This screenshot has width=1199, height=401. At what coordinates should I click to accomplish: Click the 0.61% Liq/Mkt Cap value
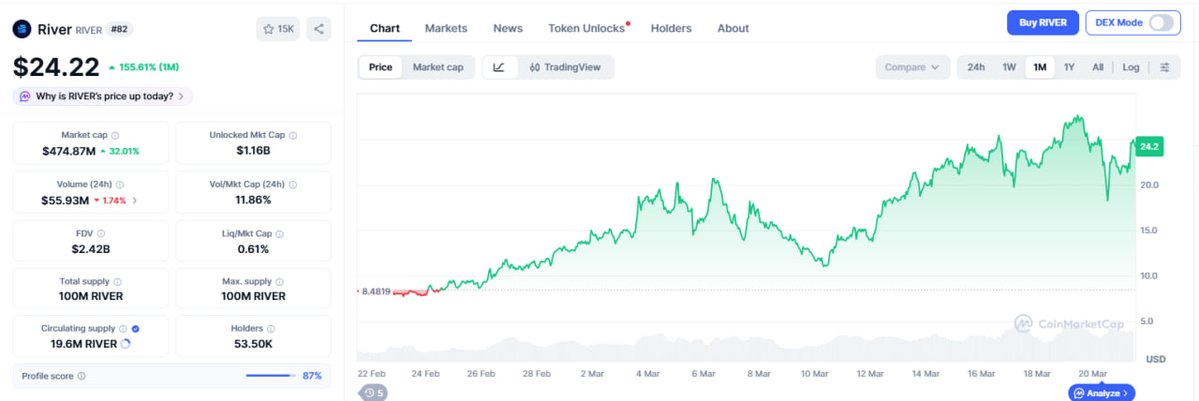coord(253,249)
